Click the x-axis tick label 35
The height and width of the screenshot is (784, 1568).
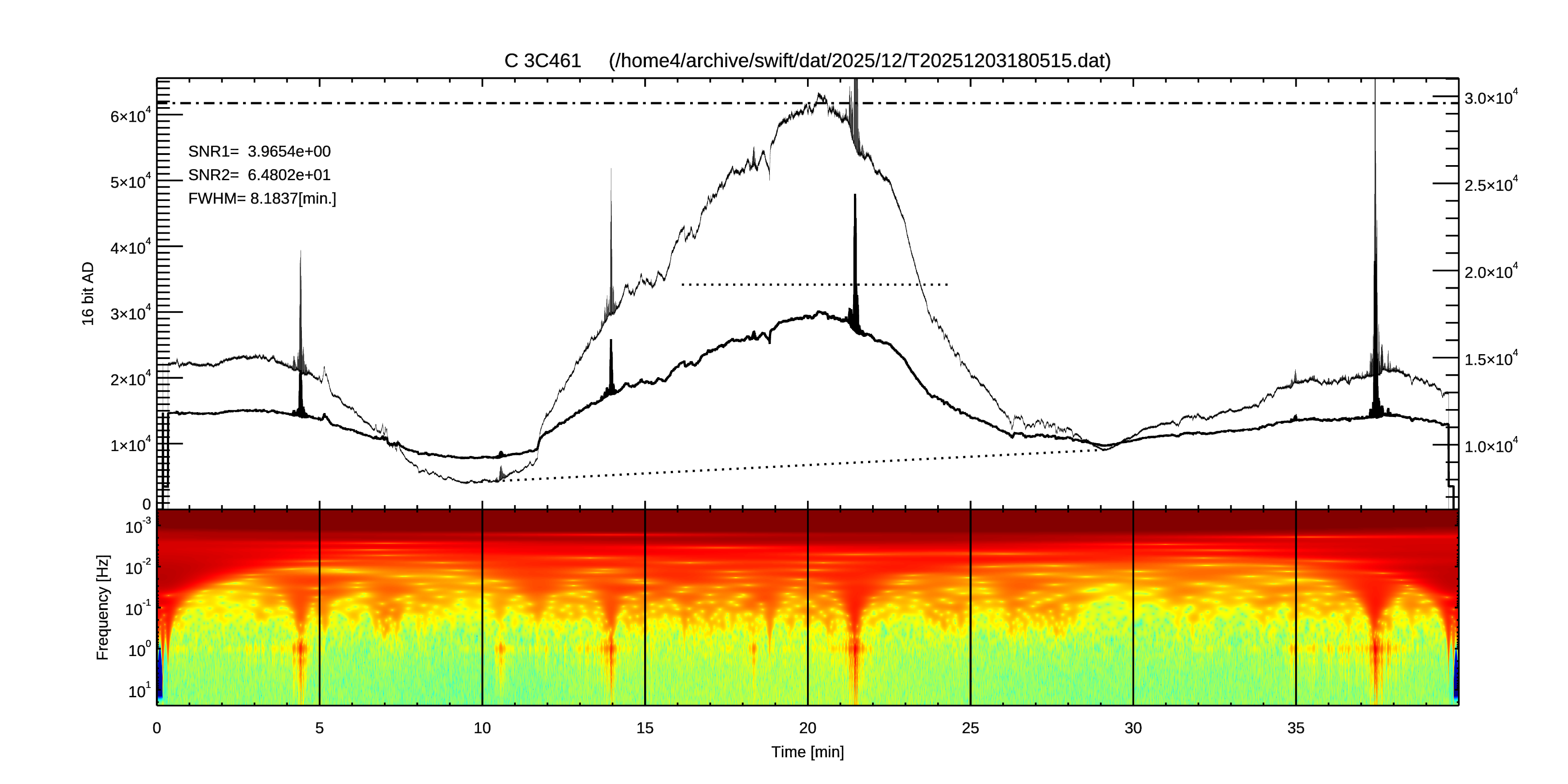[x=1295, y=728]
